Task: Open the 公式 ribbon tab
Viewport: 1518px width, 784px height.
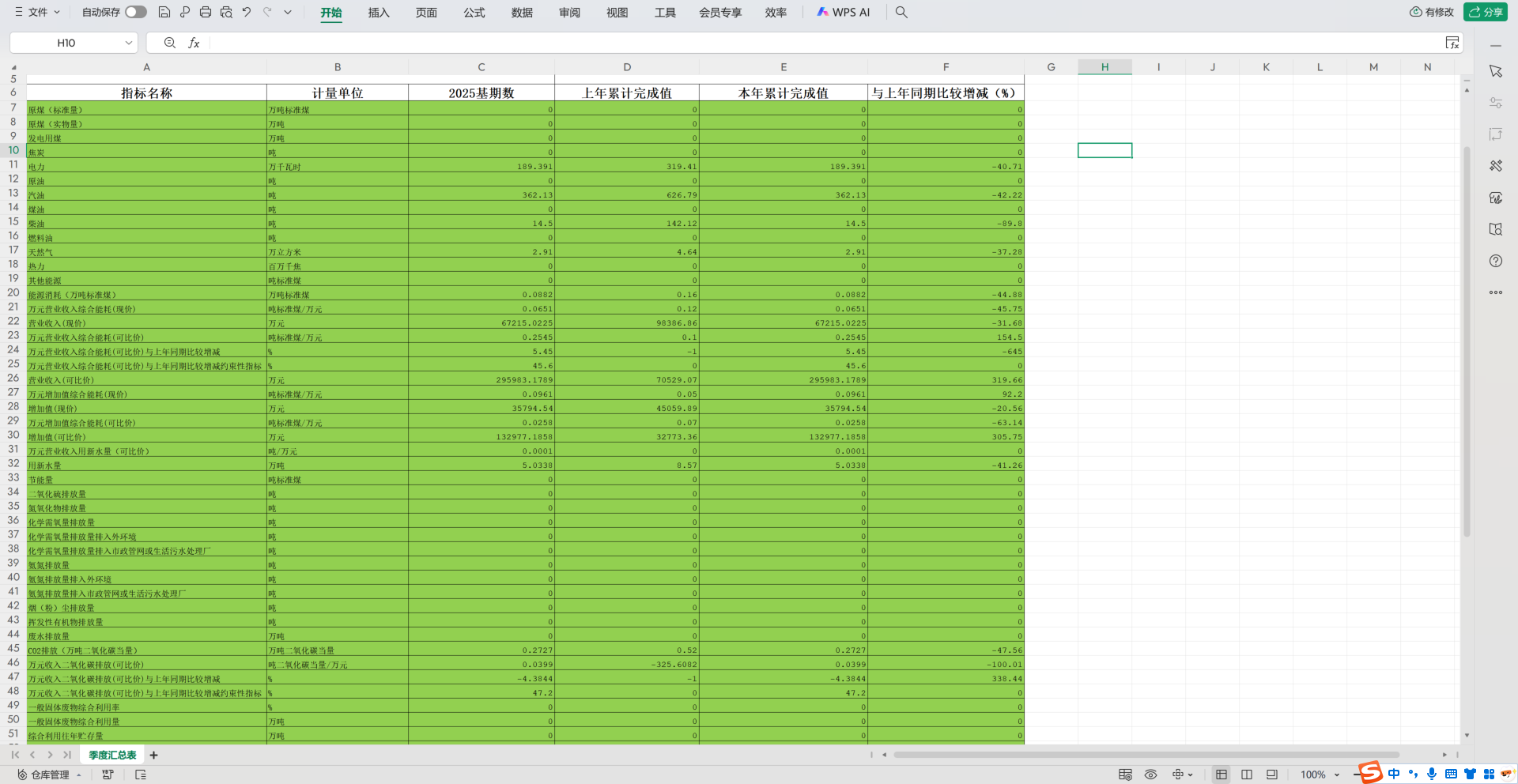Action: (x=474, y=13)
